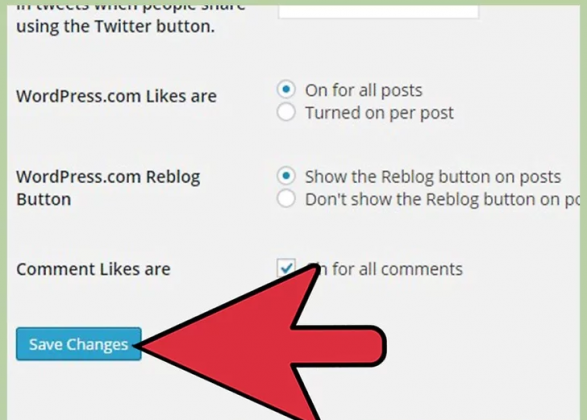Click the "WordPress.com Likes are" setting heading
This screenshot has height=420, width=587.
click(x=116, y=96)
